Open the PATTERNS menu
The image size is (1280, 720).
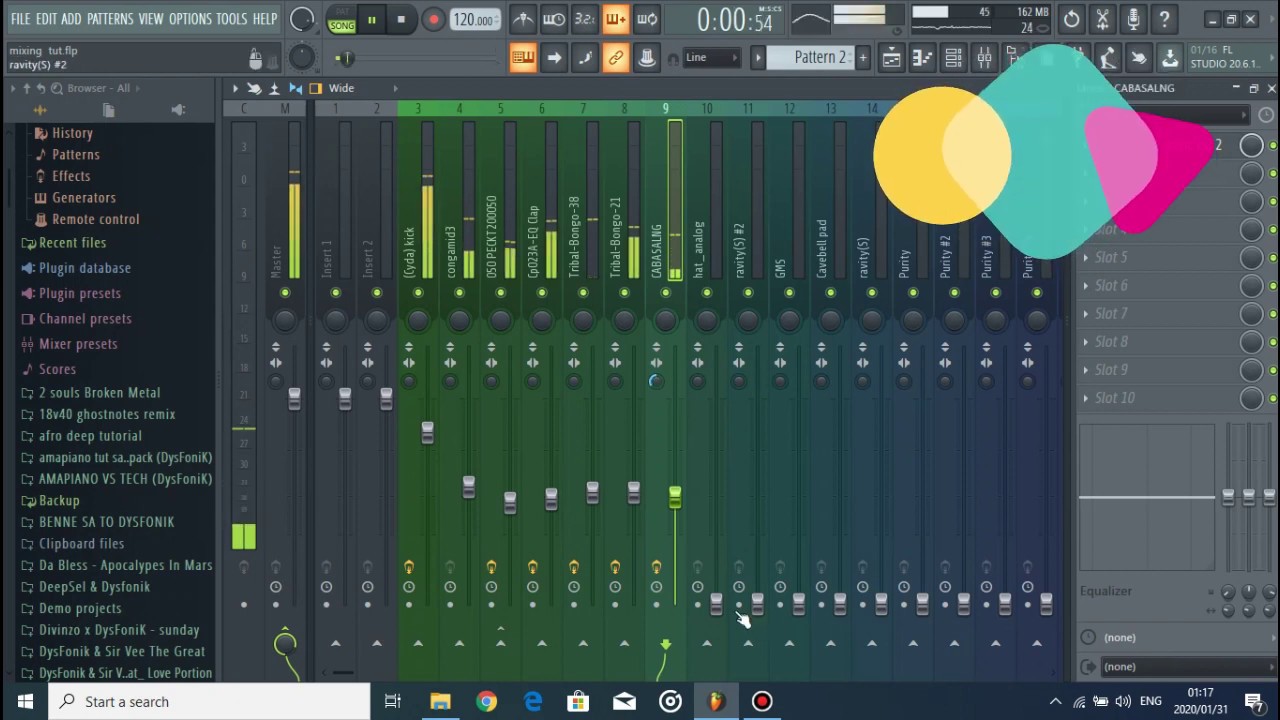pyautogui.click(x=110, y=19)
